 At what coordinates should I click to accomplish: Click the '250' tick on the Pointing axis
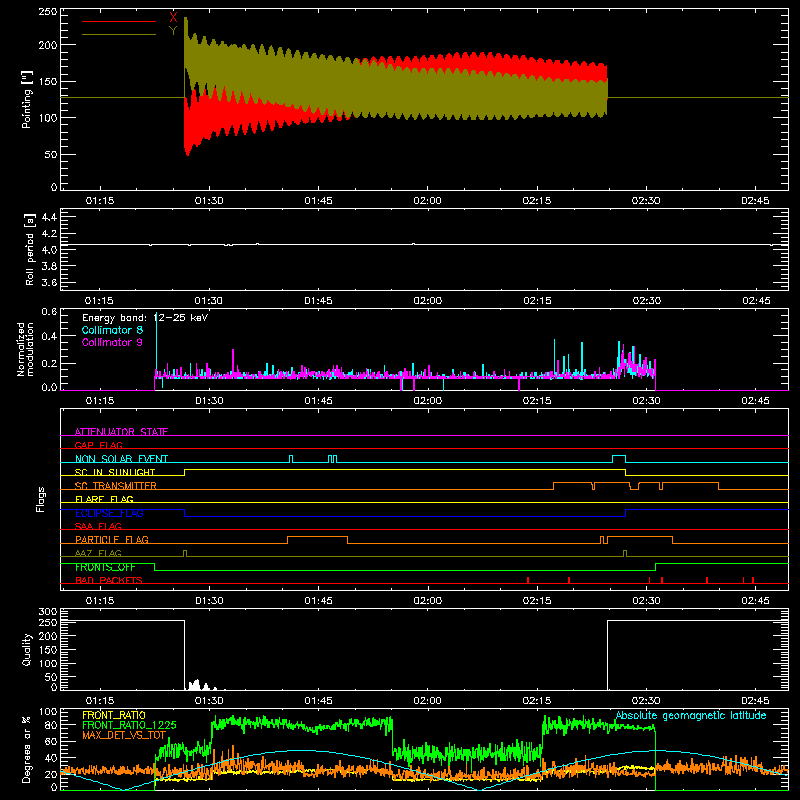(48, 11)
